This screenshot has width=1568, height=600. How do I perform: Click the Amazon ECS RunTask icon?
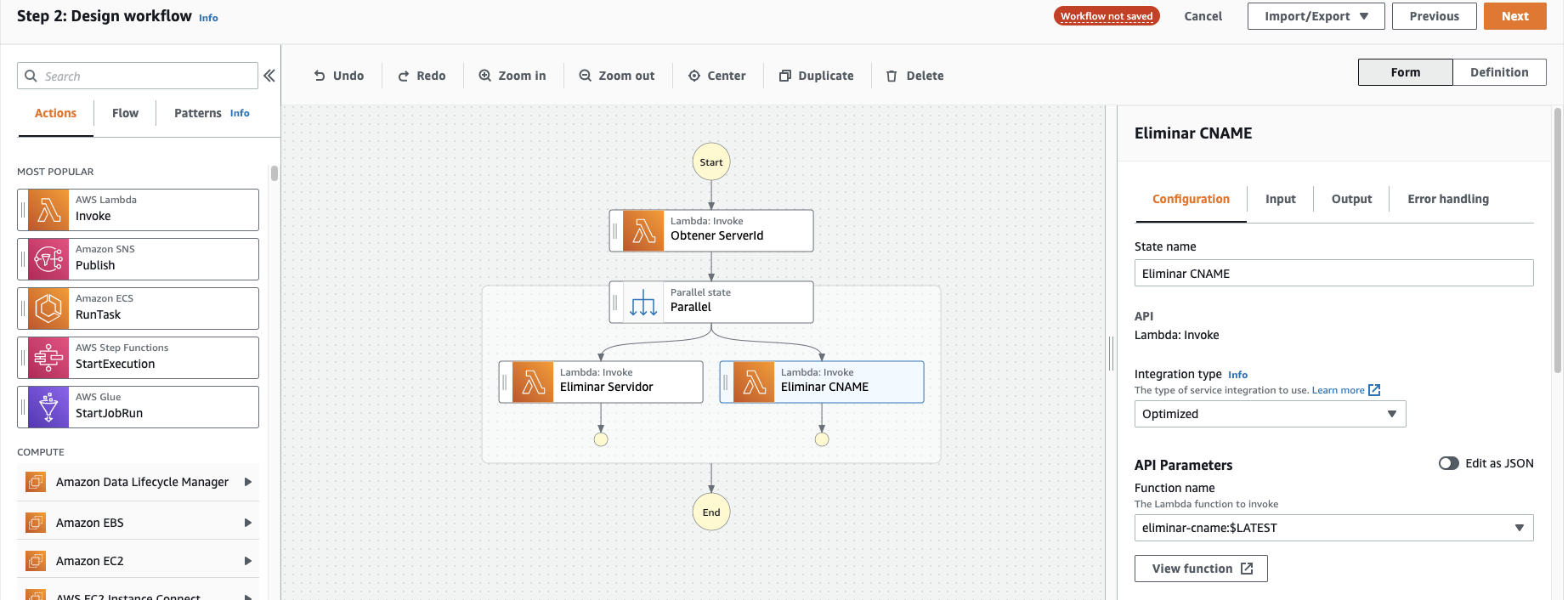(x=48, y=308)
